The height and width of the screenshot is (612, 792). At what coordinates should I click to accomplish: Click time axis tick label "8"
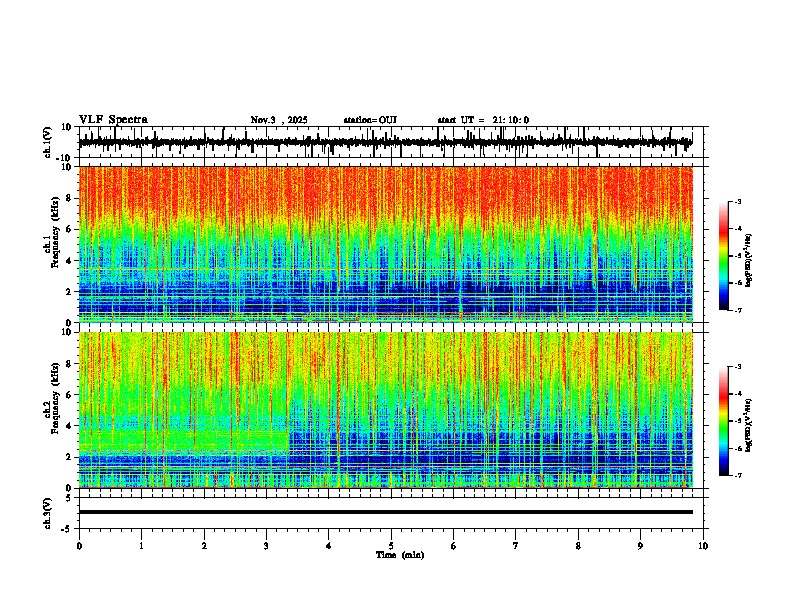[578, 546]
